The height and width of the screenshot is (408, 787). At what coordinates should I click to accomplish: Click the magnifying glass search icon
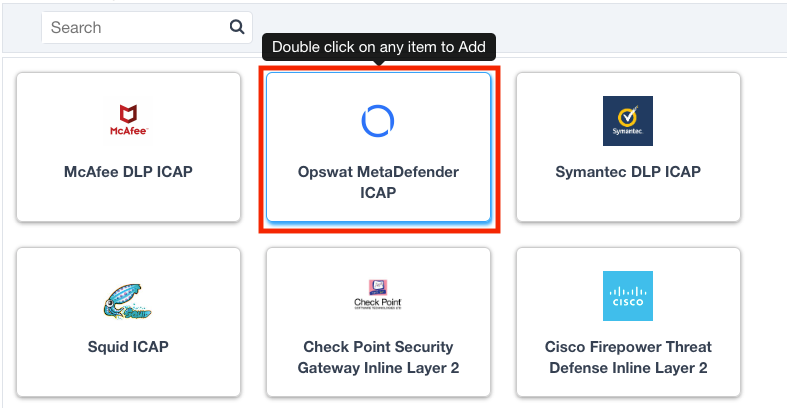pos(237,27)
